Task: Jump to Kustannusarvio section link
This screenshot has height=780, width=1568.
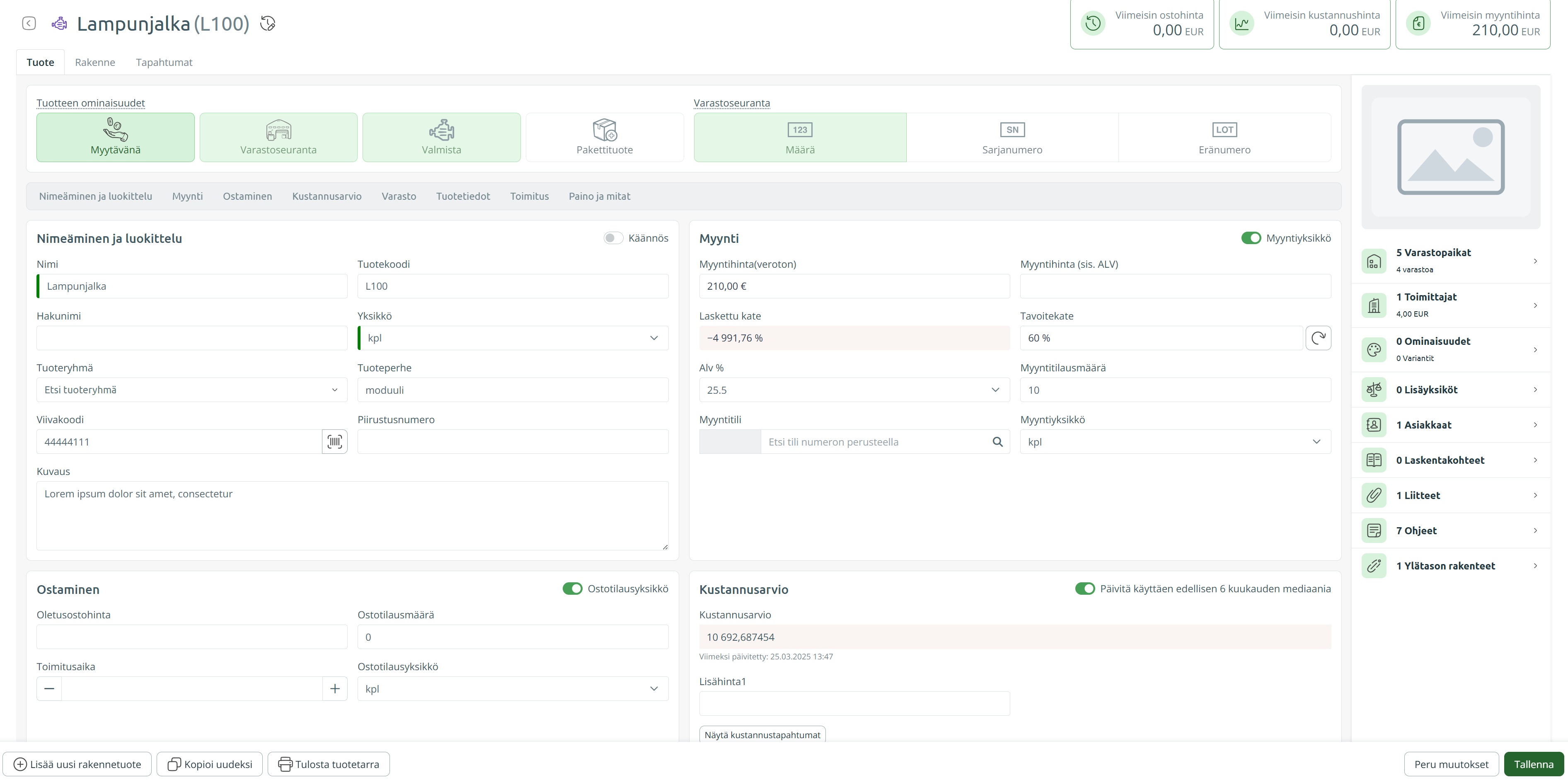Action: coord(327,196)
